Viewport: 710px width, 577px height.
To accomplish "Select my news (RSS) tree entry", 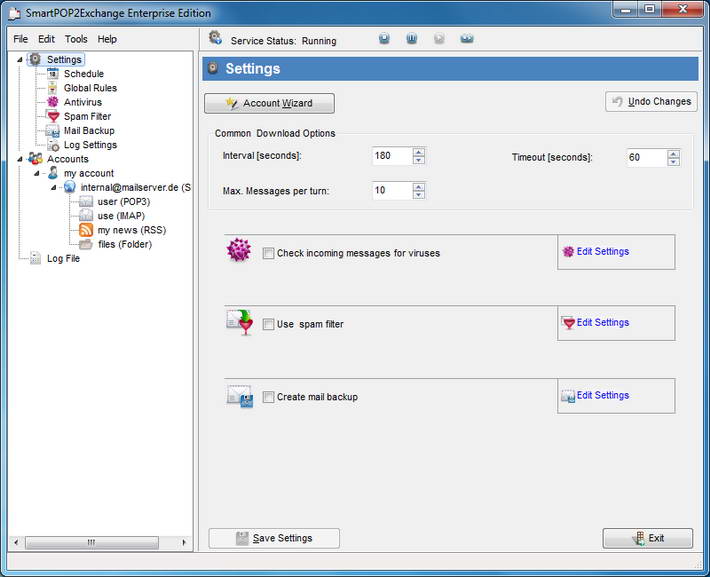I will (132, 230).
